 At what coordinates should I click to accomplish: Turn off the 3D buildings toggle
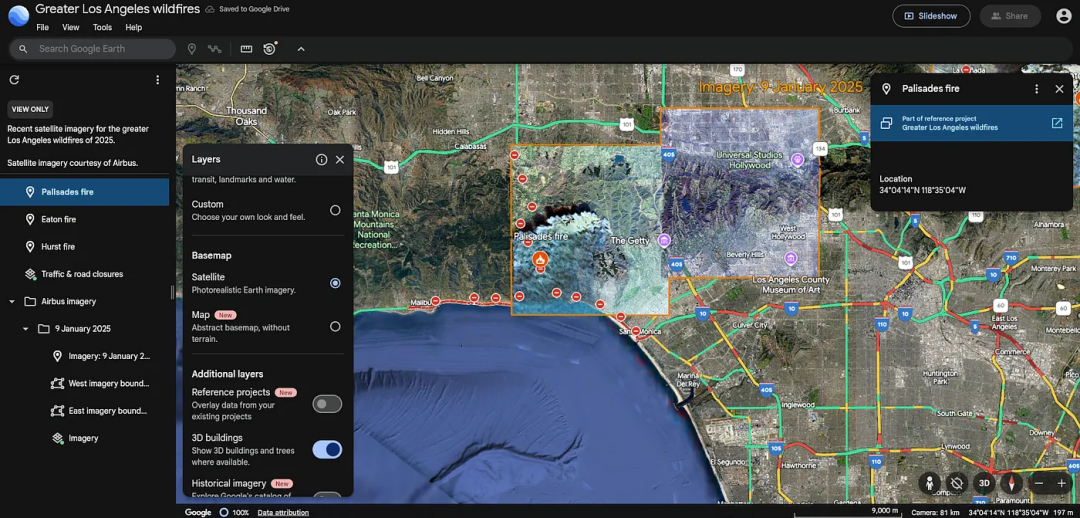(327, 450)
